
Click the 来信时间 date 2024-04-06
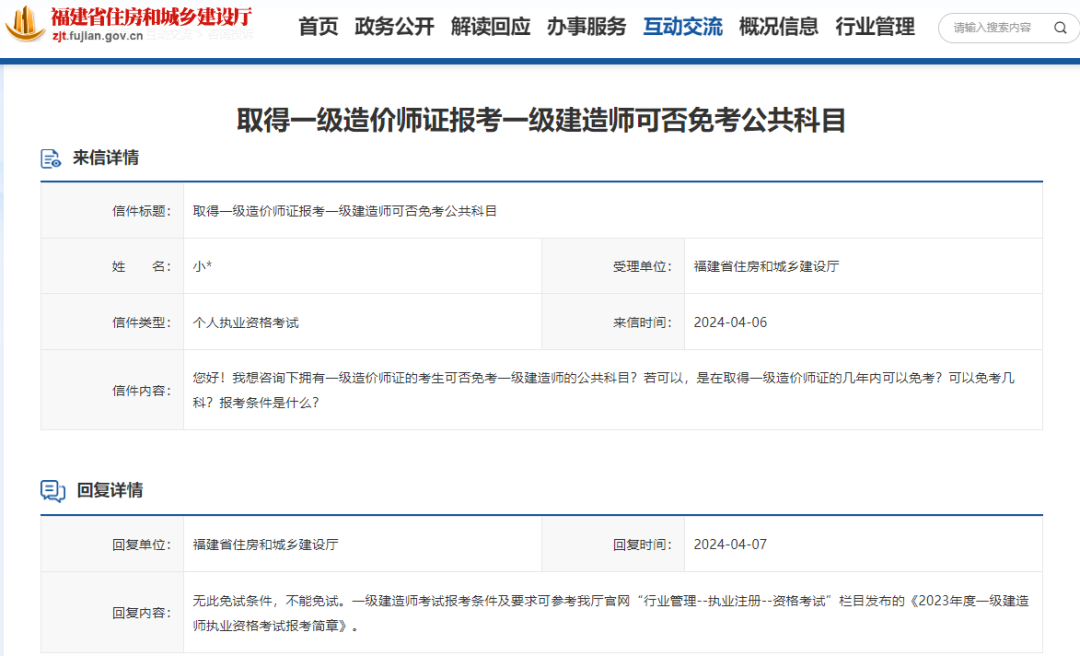730,322
